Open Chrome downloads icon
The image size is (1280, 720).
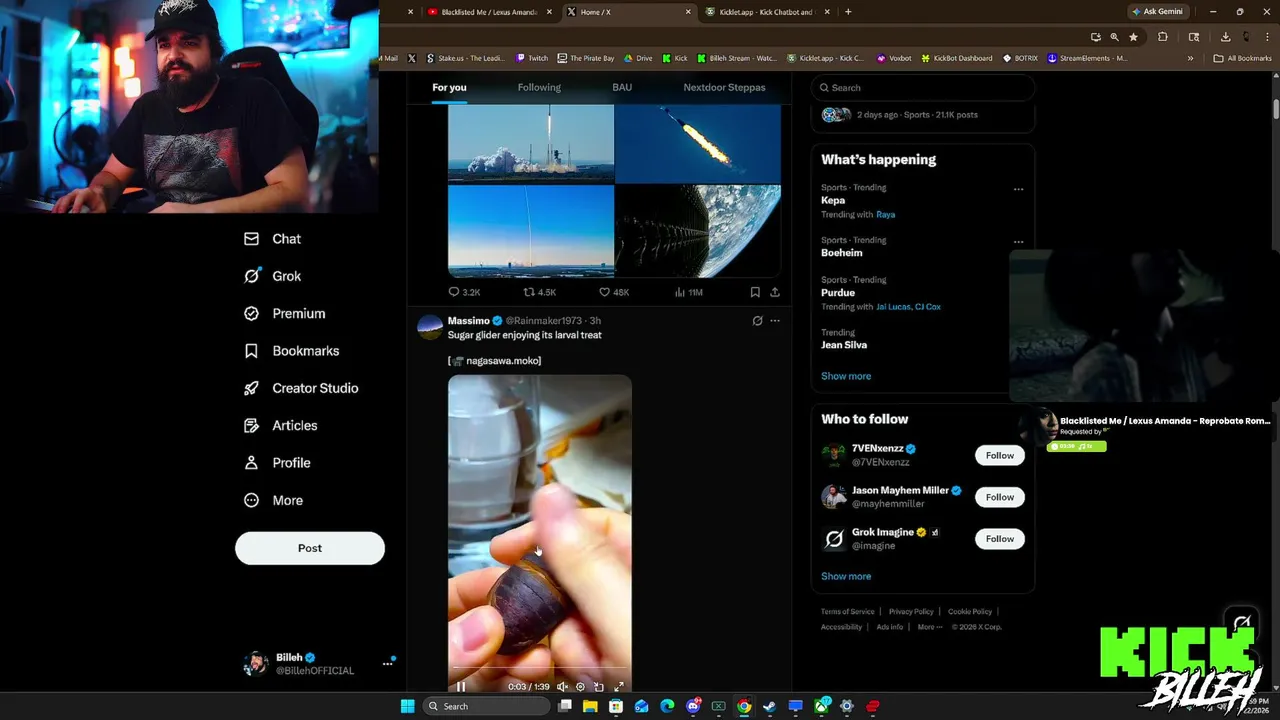(1225, 37)
